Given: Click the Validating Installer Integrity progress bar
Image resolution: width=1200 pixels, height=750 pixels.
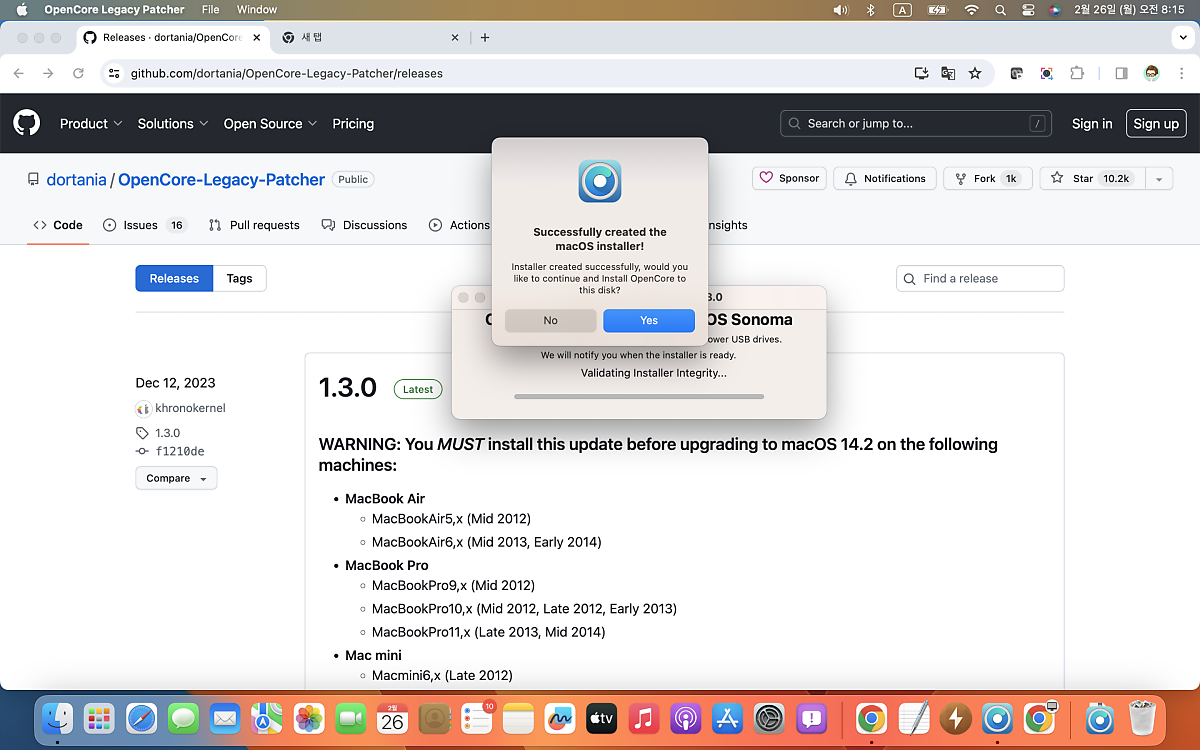Looking at the screenshot, I should [x=639, y=396].
